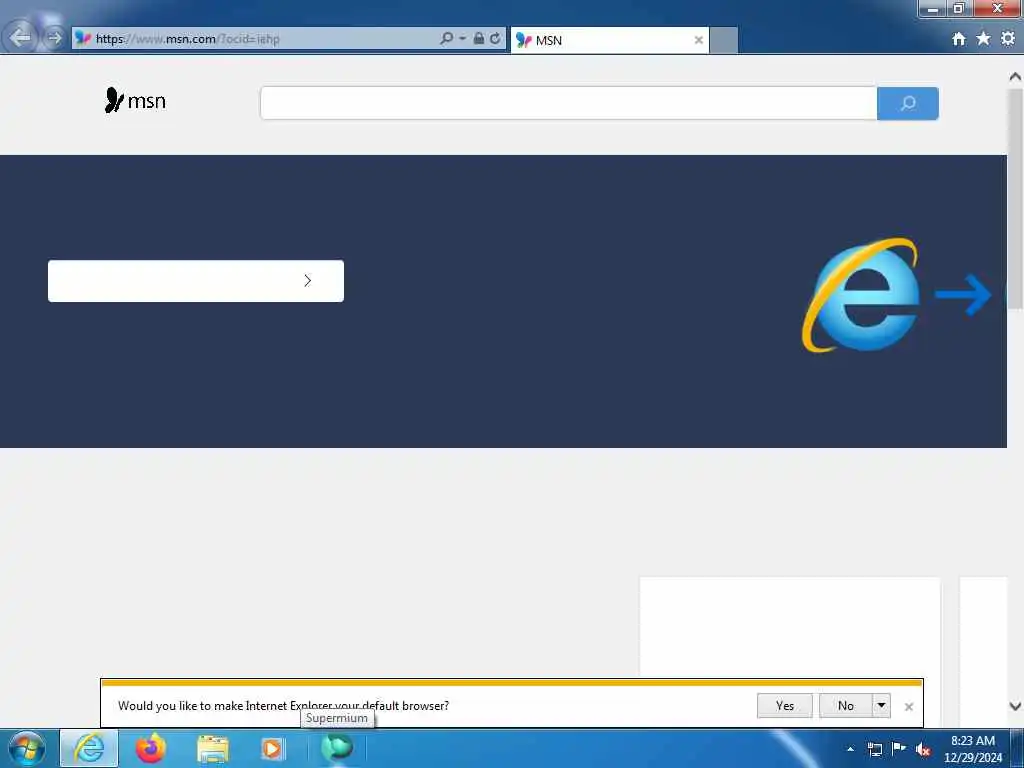Click the muted volume speaker icon
The height and width of the screenshot is (768, 1024).
(923, 749)
